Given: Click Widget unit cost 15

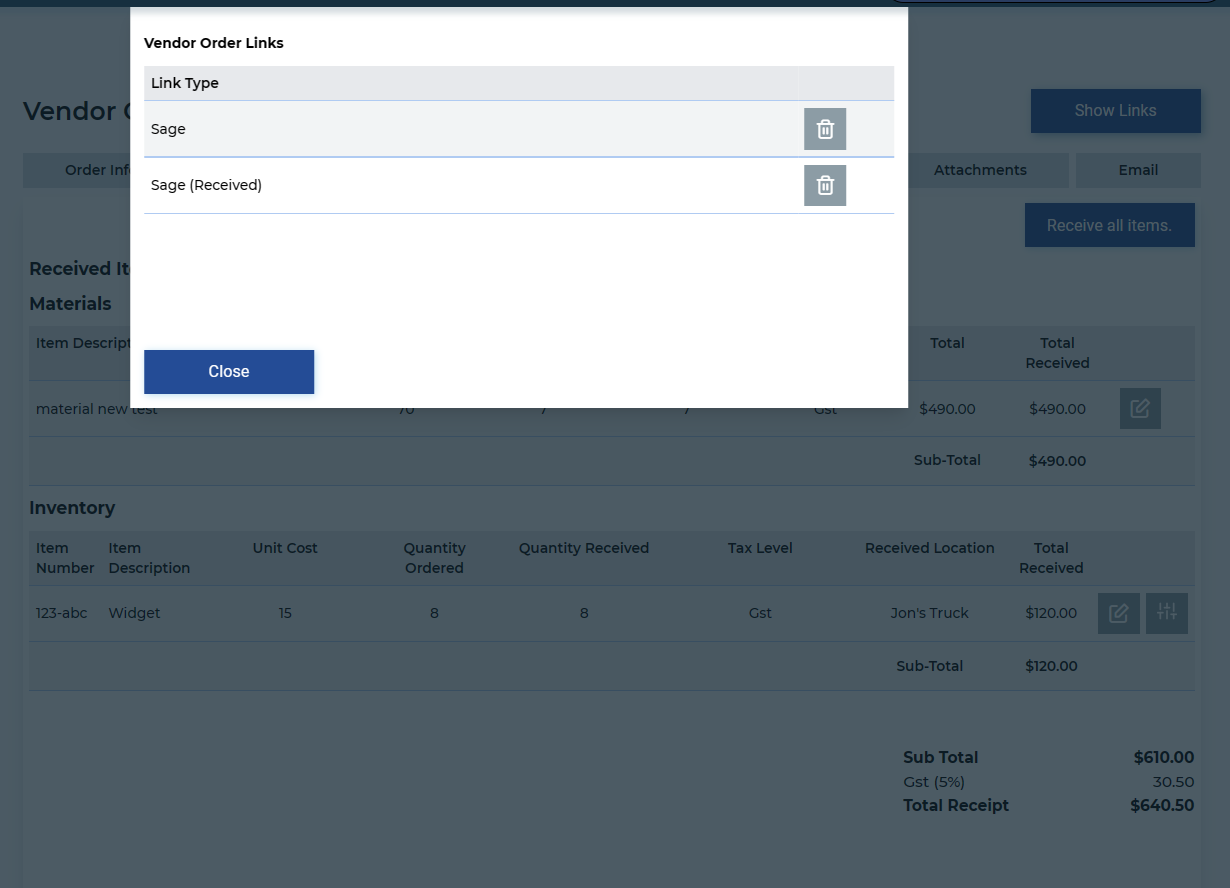Looking at the screenshot, I should tap(285, 613).
